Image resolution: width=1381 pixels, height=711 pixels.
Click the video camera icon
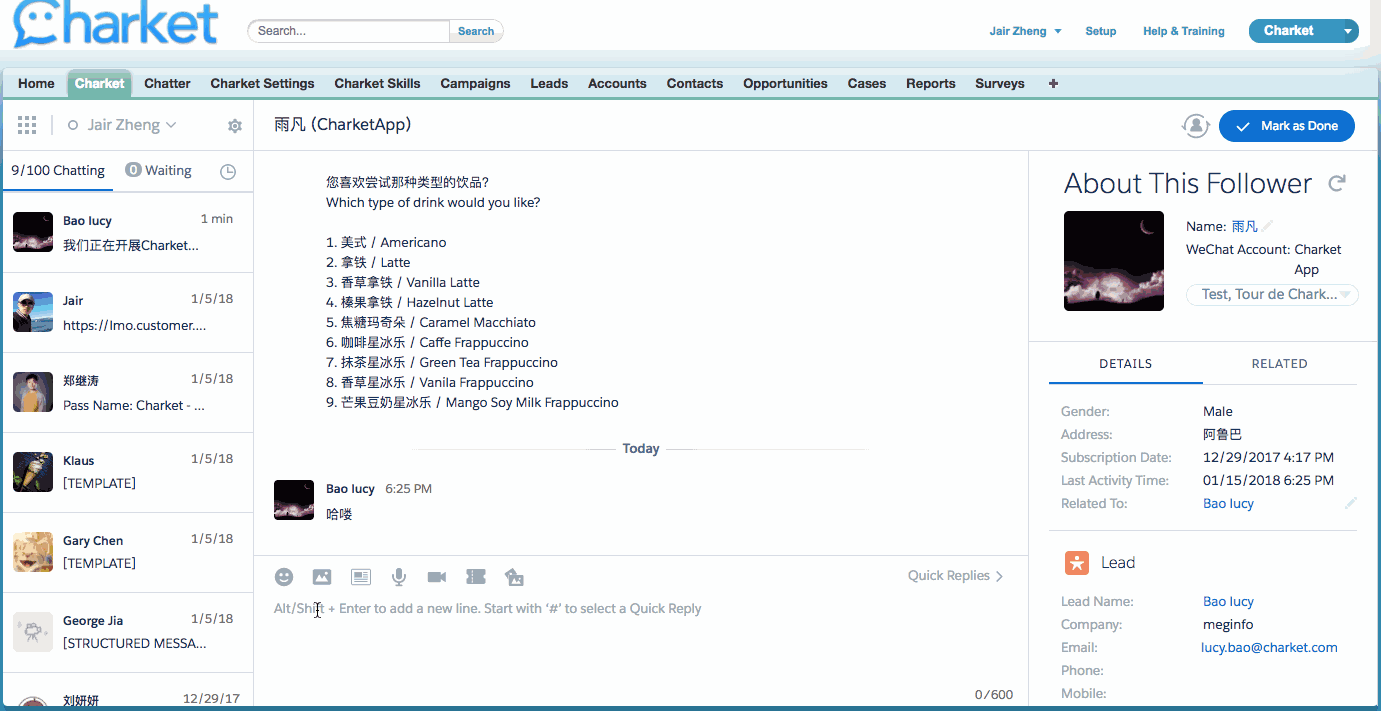[x=437, y=577]
